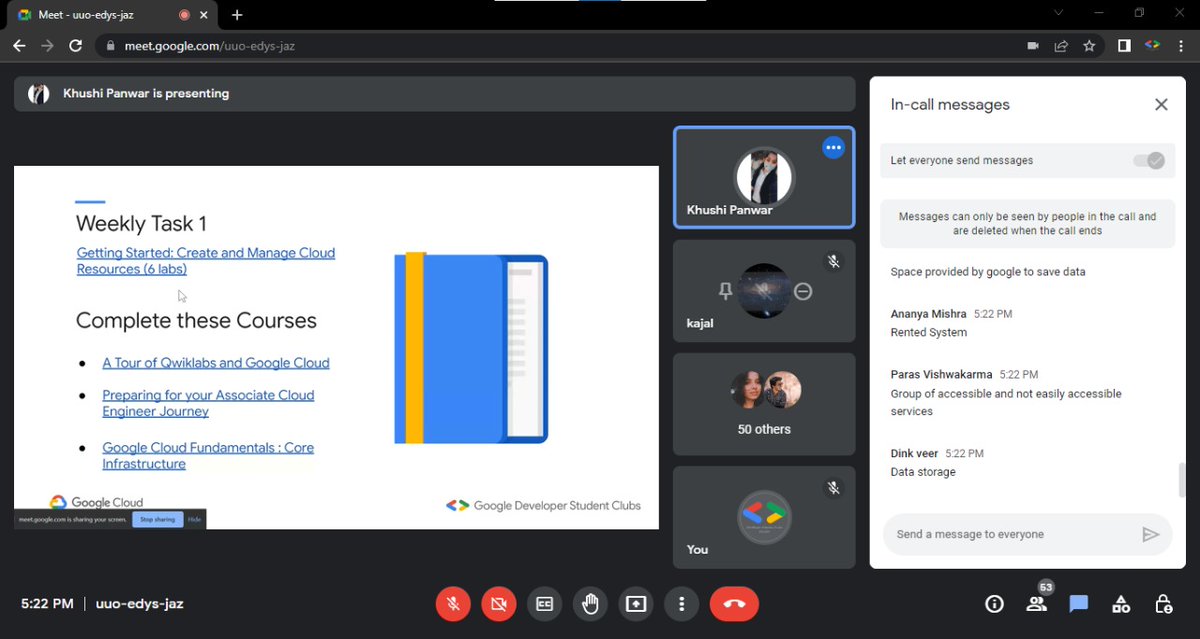Open more options three-dot menu in bottom bar

(x=681, y=604)
